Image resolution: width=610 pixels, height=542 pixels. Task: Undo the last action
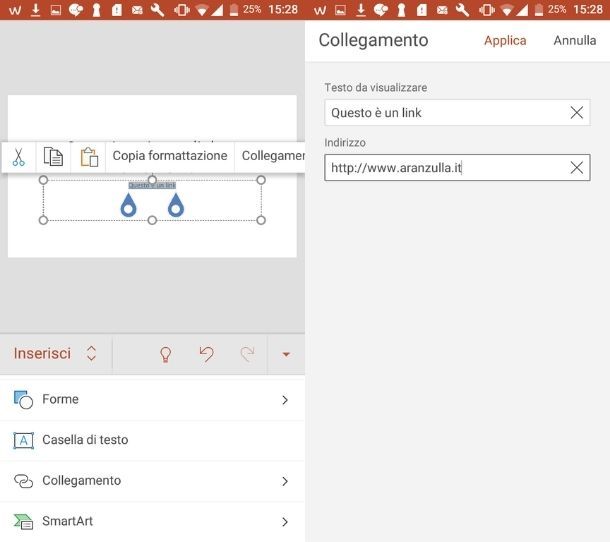click(x=207, y=354)
